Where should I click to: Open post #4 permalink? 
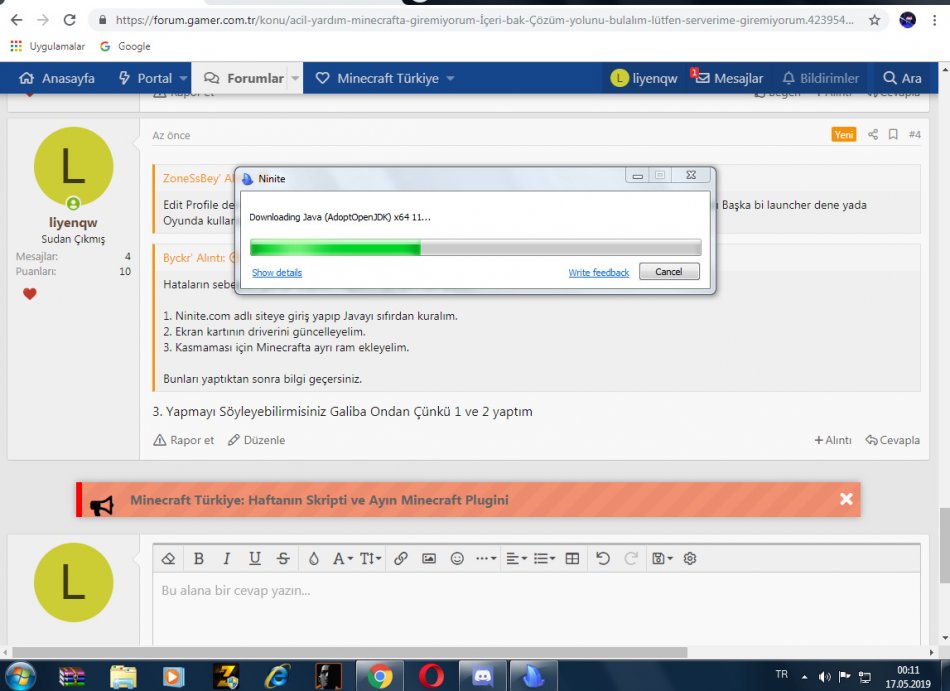(x=914, y=134)
